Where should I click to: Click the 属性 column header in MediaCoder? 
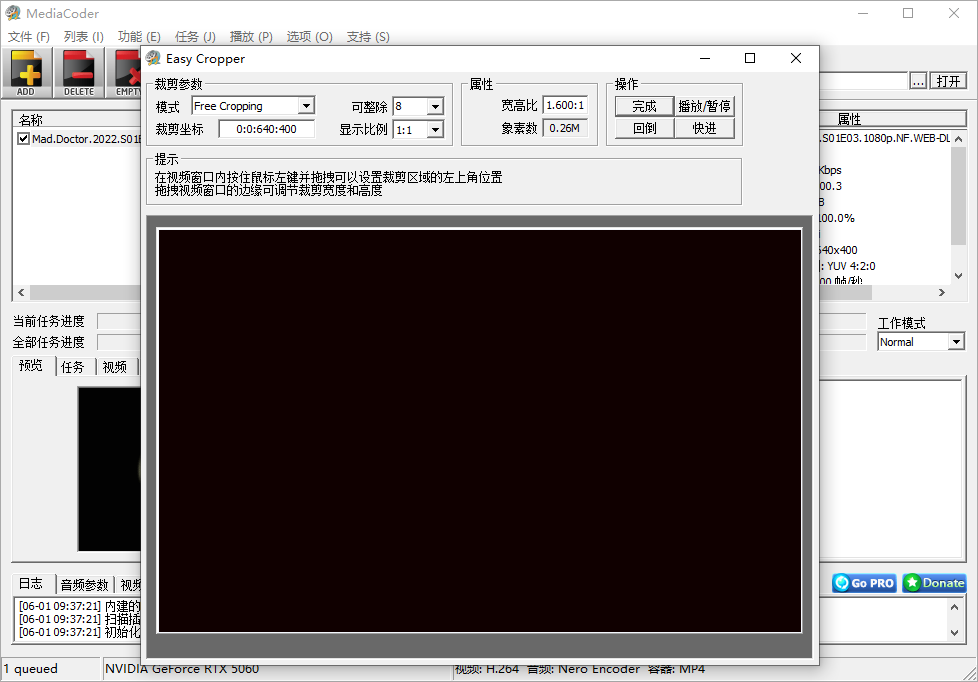pos(893,119)
